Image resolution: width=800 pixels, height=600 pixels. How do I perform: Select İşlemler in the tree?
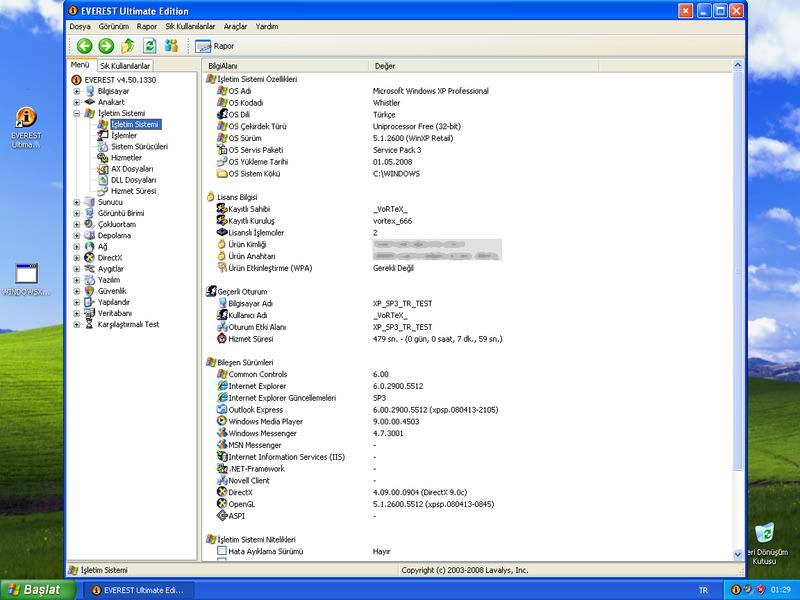(x=124, y=136)
